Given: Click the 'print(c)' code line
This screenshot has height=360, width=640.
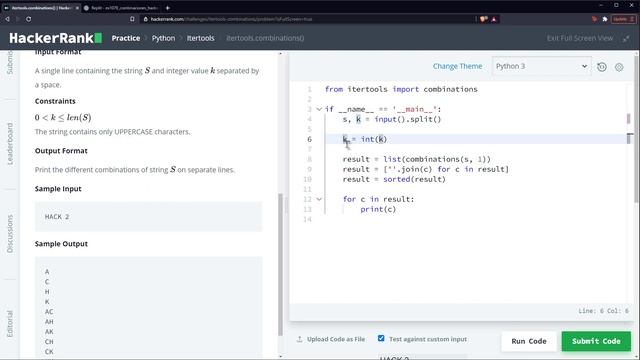Looking at the screenshot, I should tap(378, 209).
